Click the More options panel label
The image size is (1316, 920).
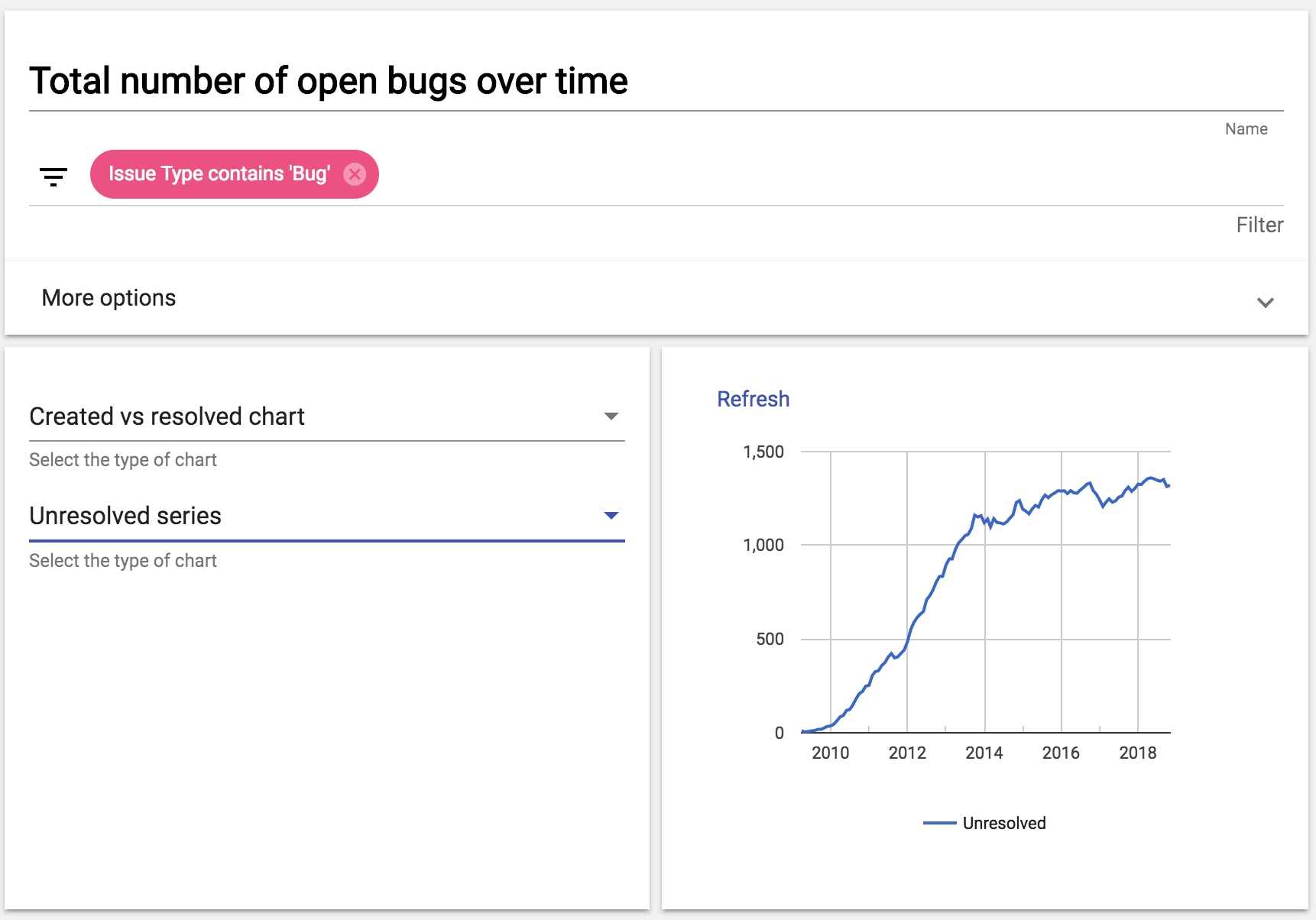pyautogui.click(x=109, y=298)
